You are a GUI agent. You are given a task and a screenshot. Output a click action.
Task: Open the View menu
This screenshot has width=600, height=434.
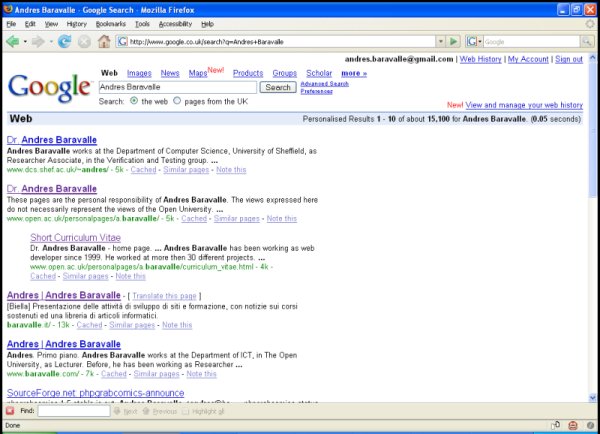tap(51, 24)
